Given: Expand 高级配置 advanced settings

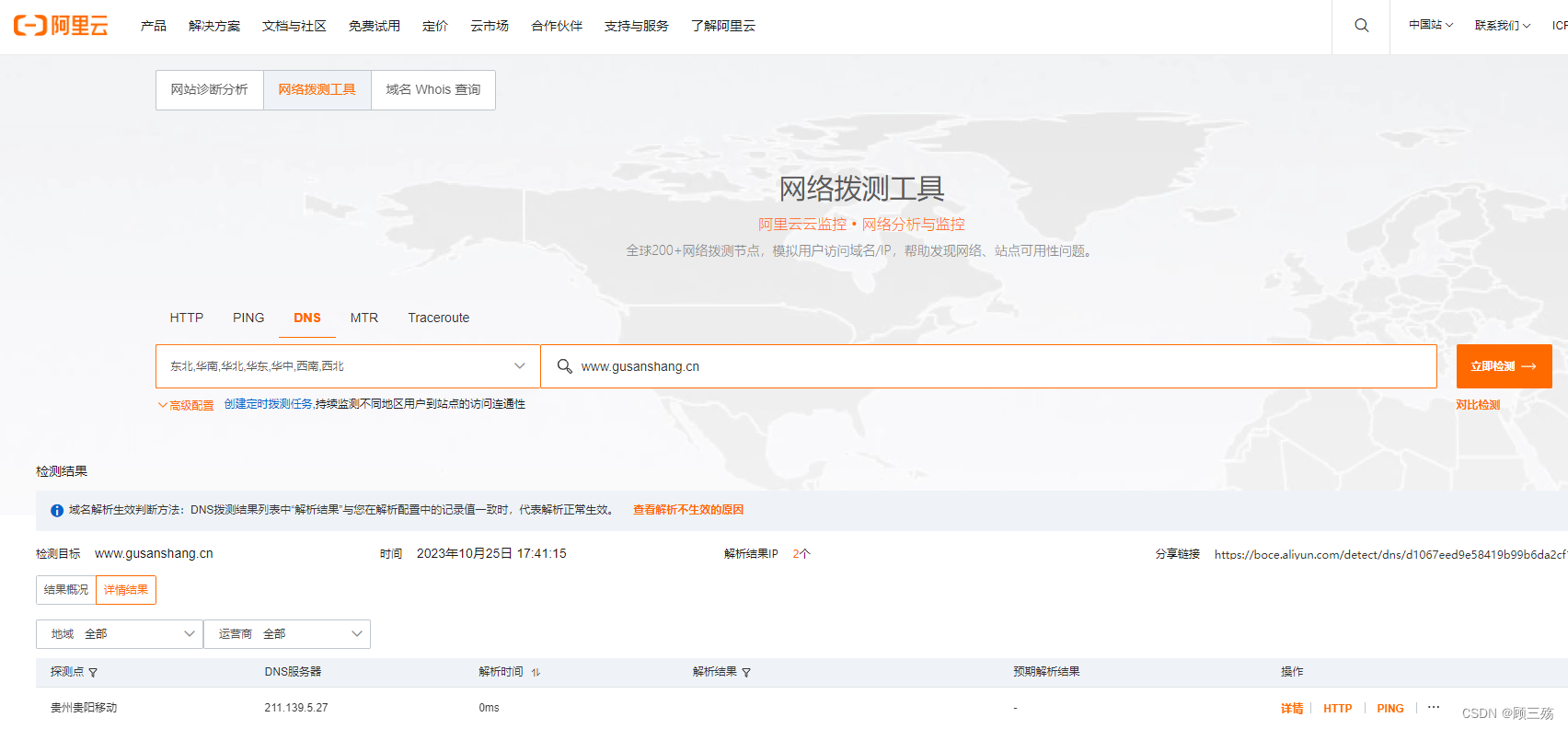Looking at the screenshot, I should (x=186, y=405).
